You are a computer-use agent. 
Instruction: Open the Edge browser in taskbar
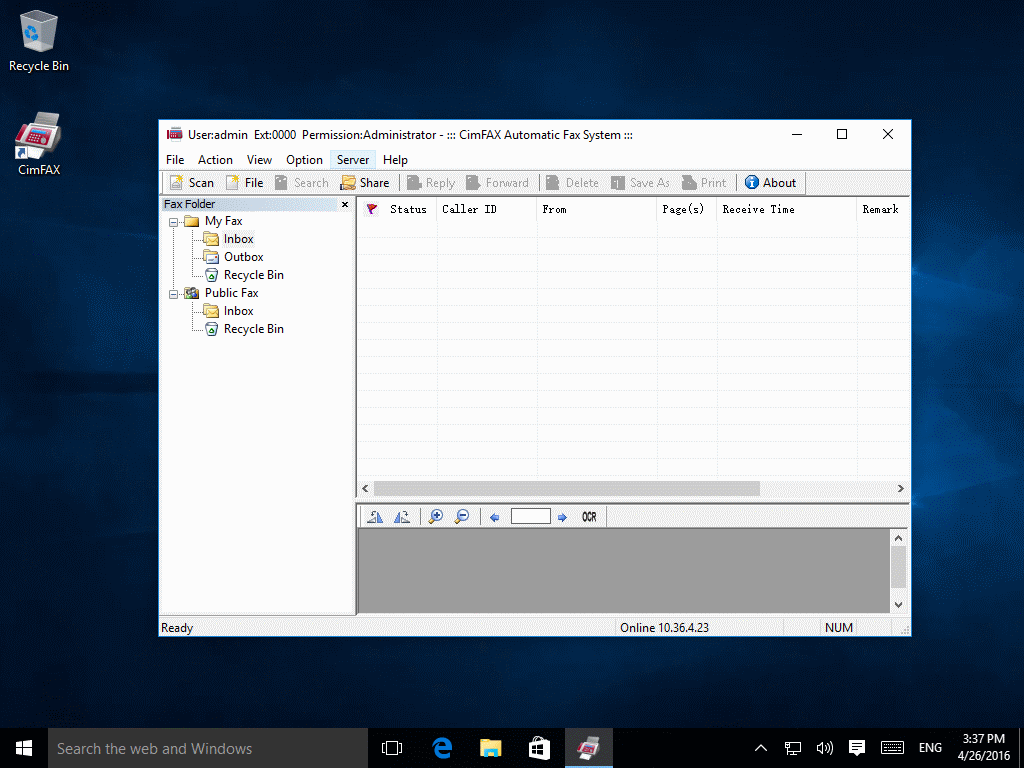tap(443, 748)
